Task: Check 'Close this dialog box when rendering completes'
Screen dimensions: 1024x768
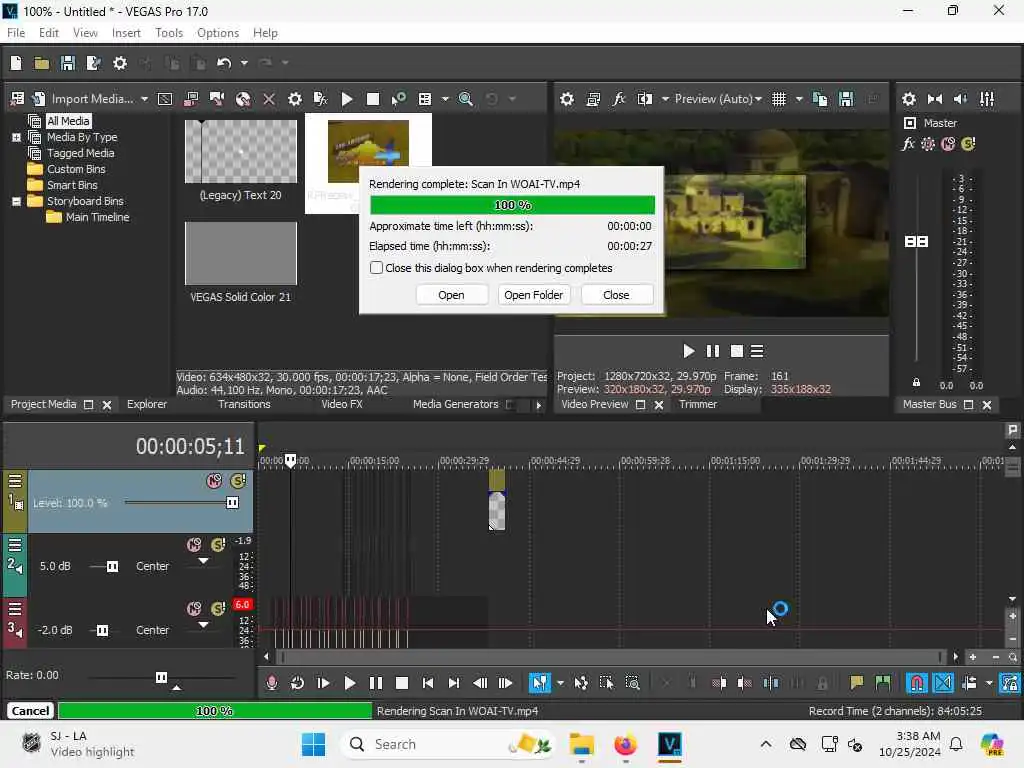Action: [376, 268]
